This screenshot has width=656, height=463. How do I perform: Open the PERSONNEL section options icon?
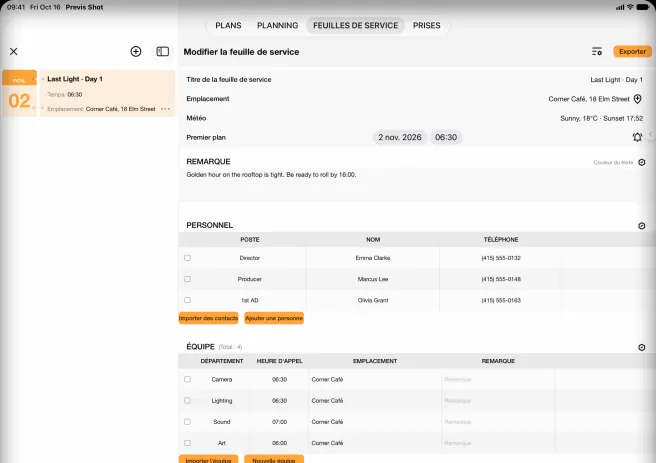[642, 226]
